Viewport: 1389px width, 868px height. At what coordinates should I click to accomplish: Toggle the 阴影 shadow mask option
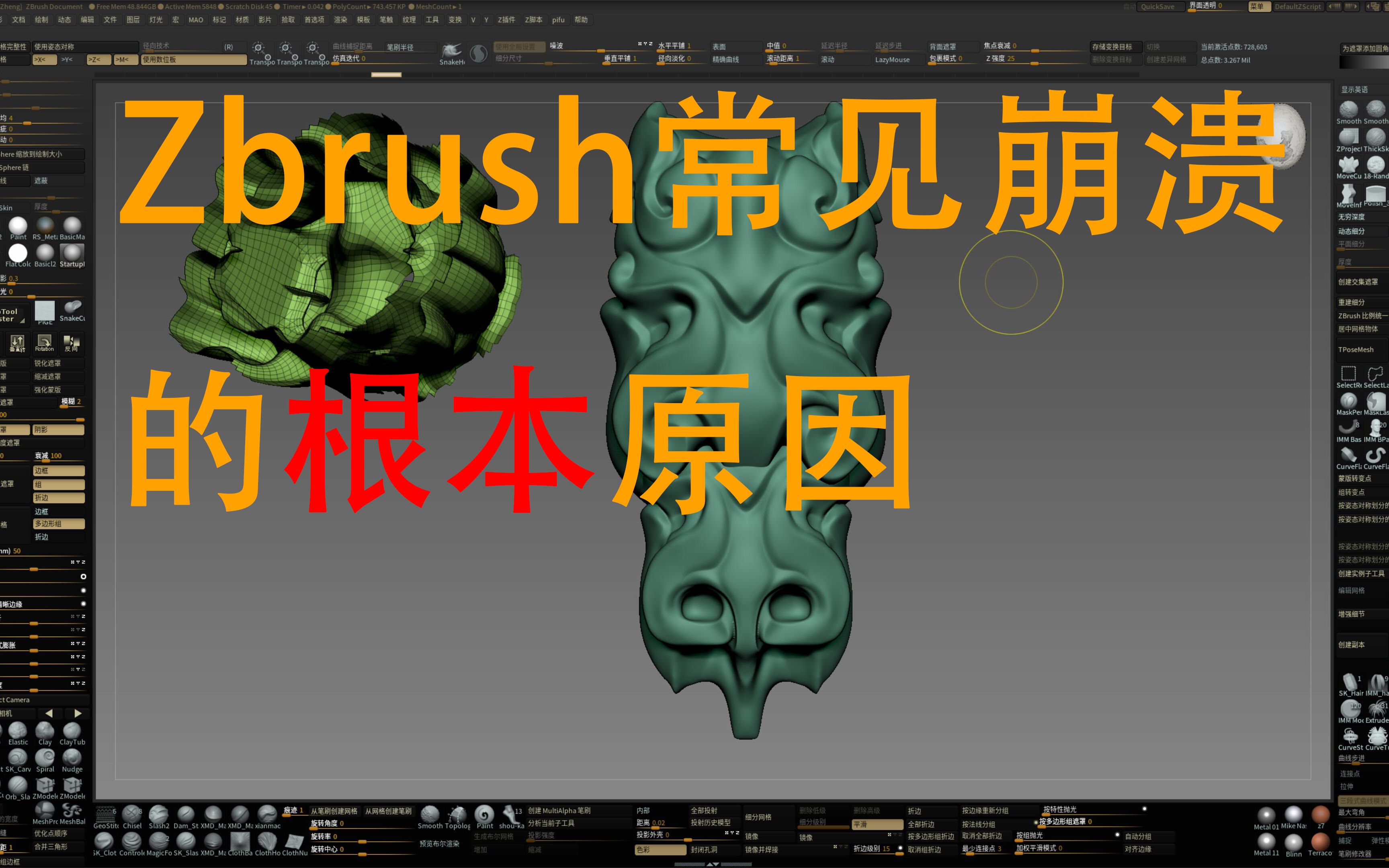point(59,430)
